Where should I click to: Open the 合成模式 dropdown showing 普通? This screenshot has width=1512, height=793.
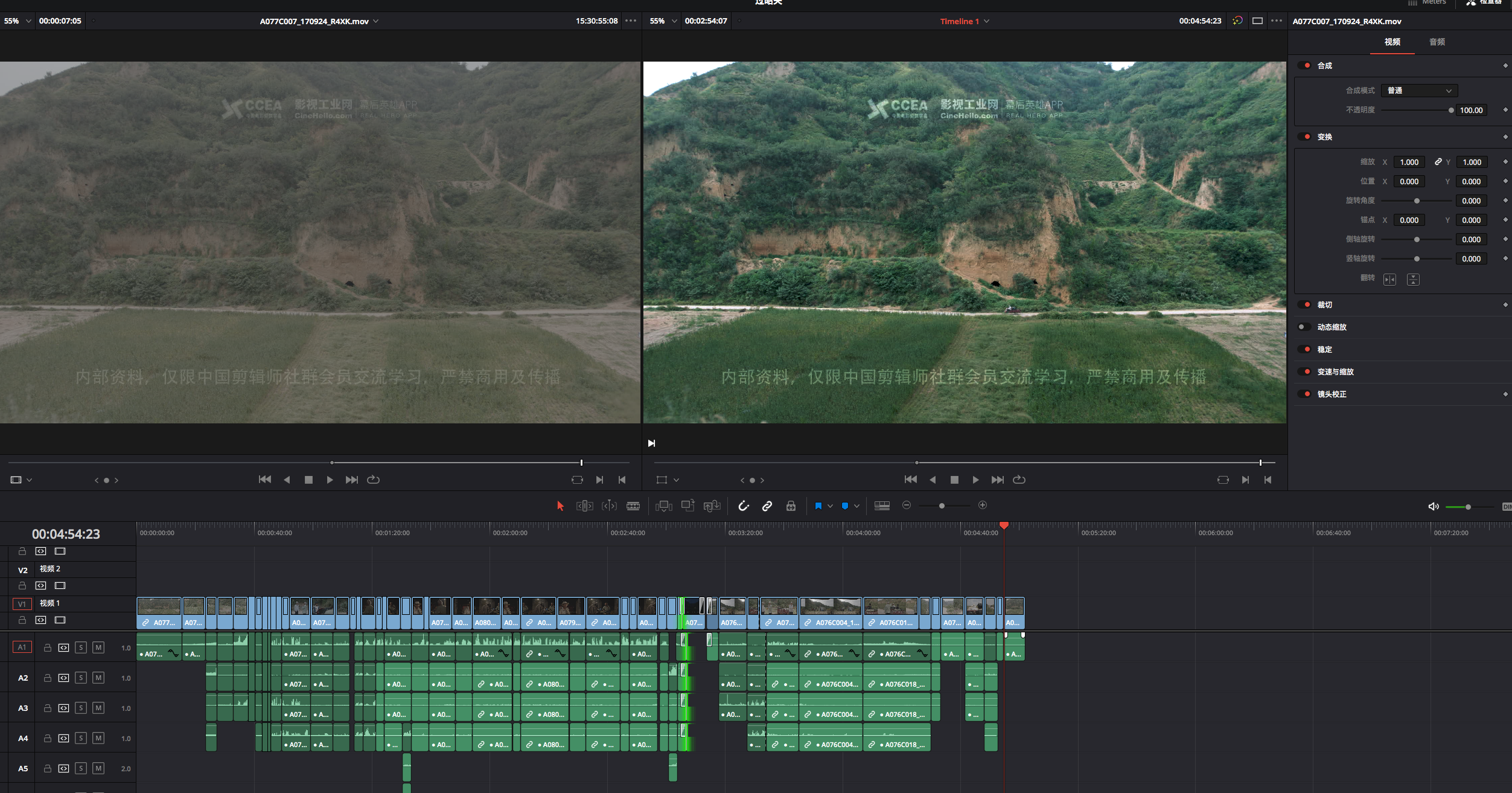[1419, 91]
